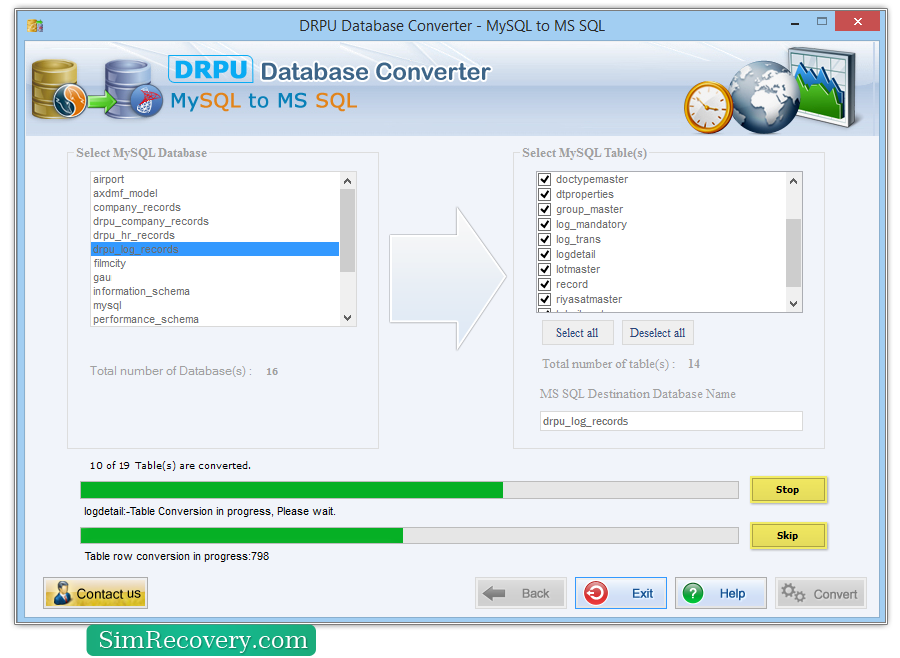Uncheck the lotmaster table checkbox
Screen dimensions: 900x658
click(545, 269)
